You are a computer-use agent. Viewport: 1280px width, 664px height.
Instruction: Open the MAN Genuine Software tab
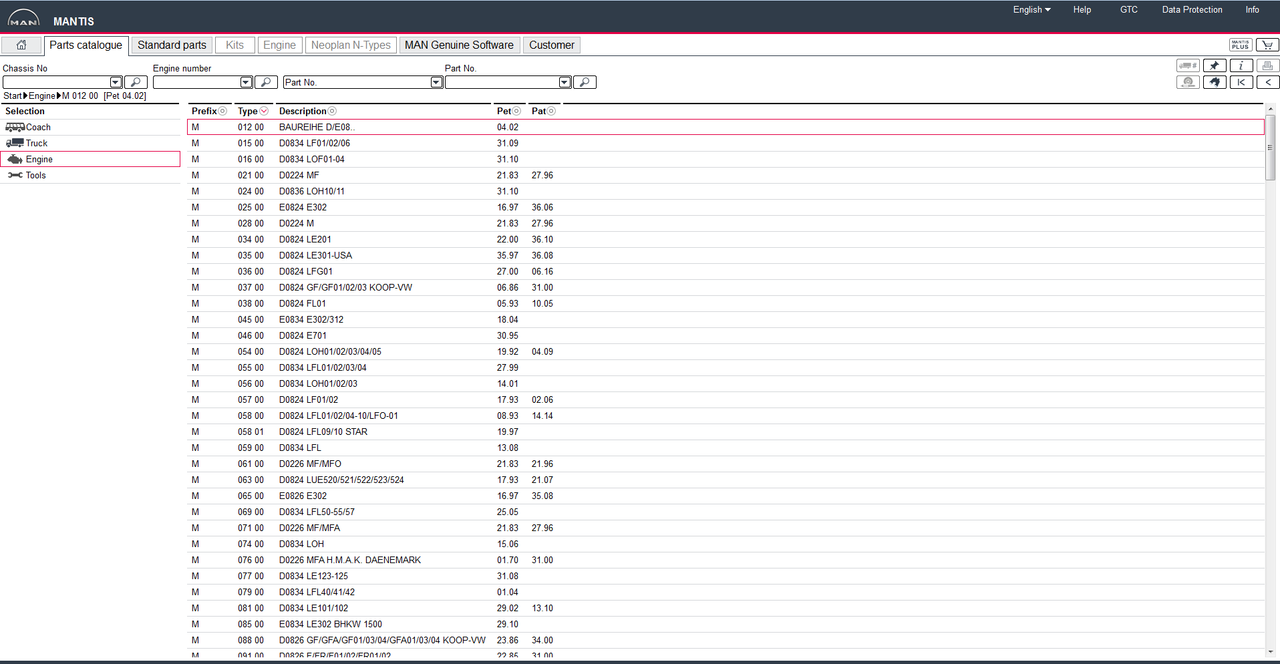tap(459, 45)
